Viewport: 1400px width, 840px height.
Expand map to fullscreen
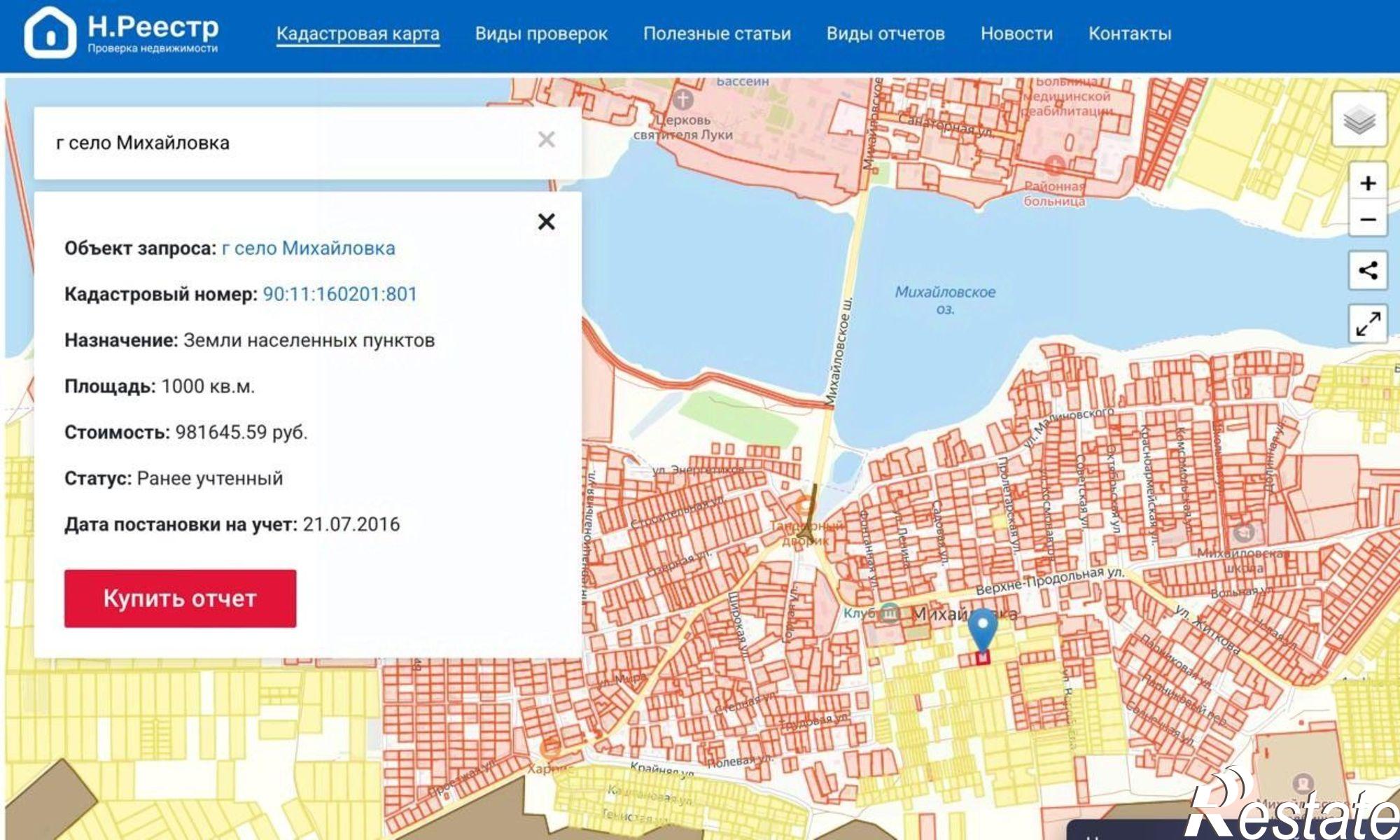[1368, 323]
